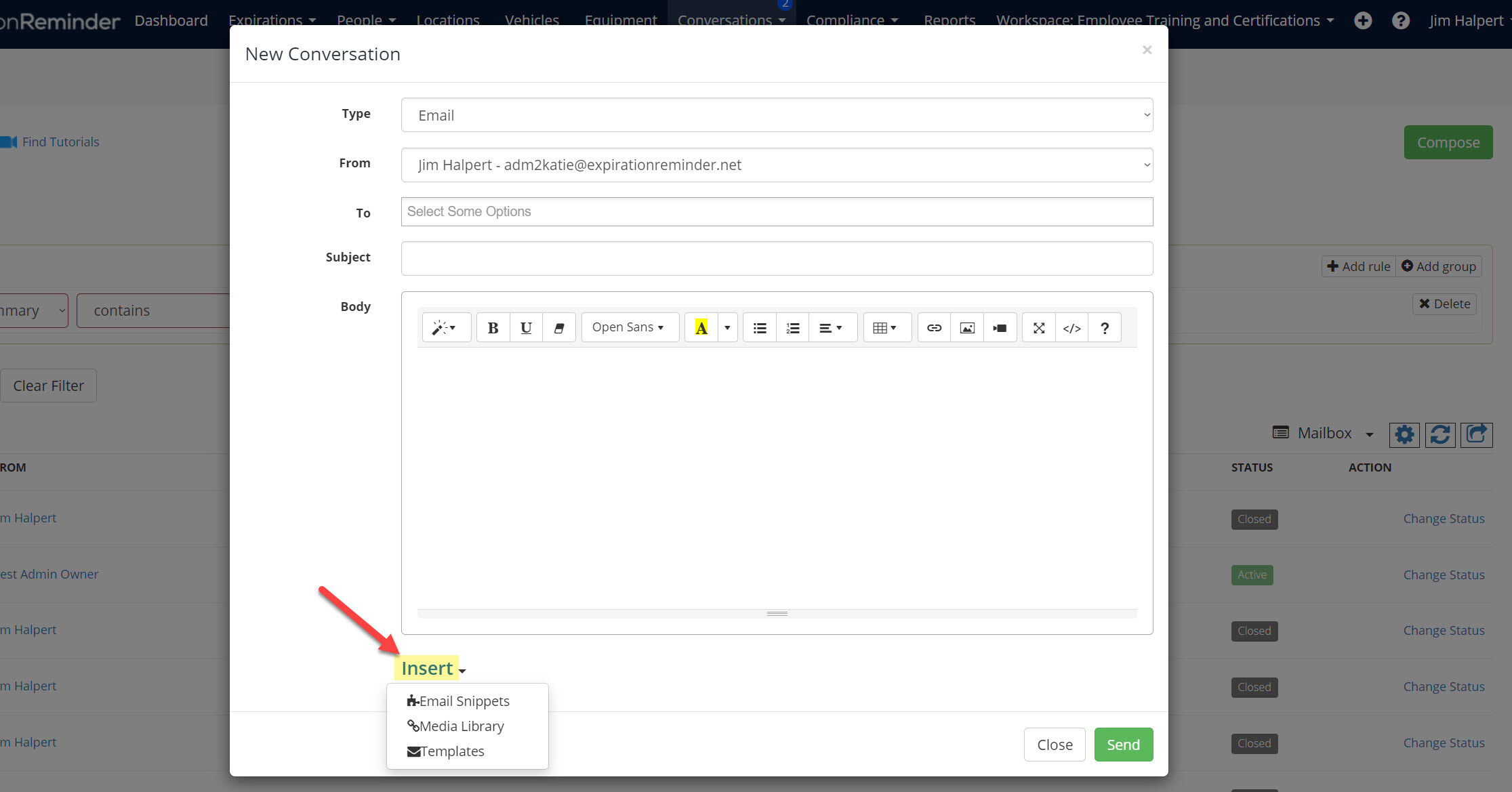Insert a picture into the email body
The height and width of the screenshot is (792, 1512).
coord(966,327)
